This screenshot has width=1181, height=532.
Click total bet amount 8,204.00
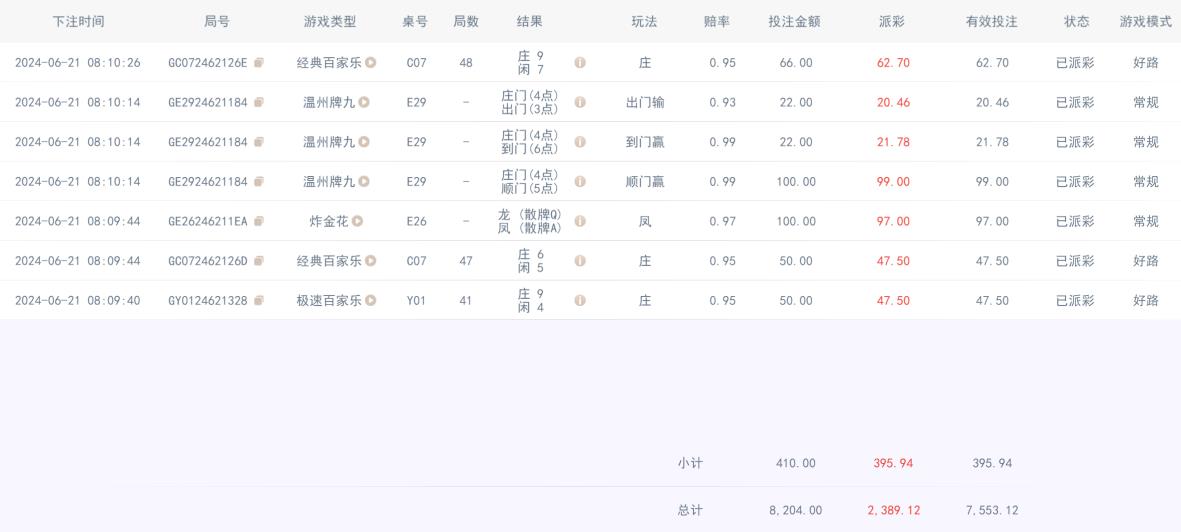tap(796, 510)
